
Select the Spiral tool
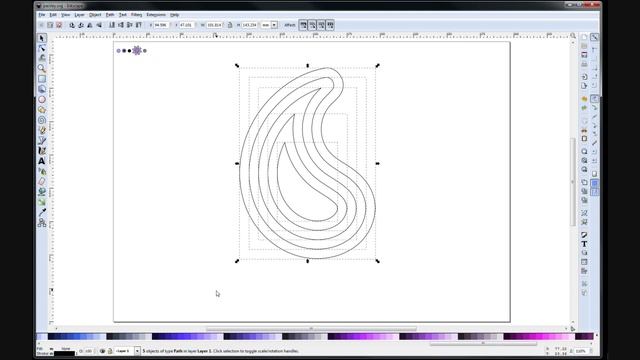[x=42, y=120]
